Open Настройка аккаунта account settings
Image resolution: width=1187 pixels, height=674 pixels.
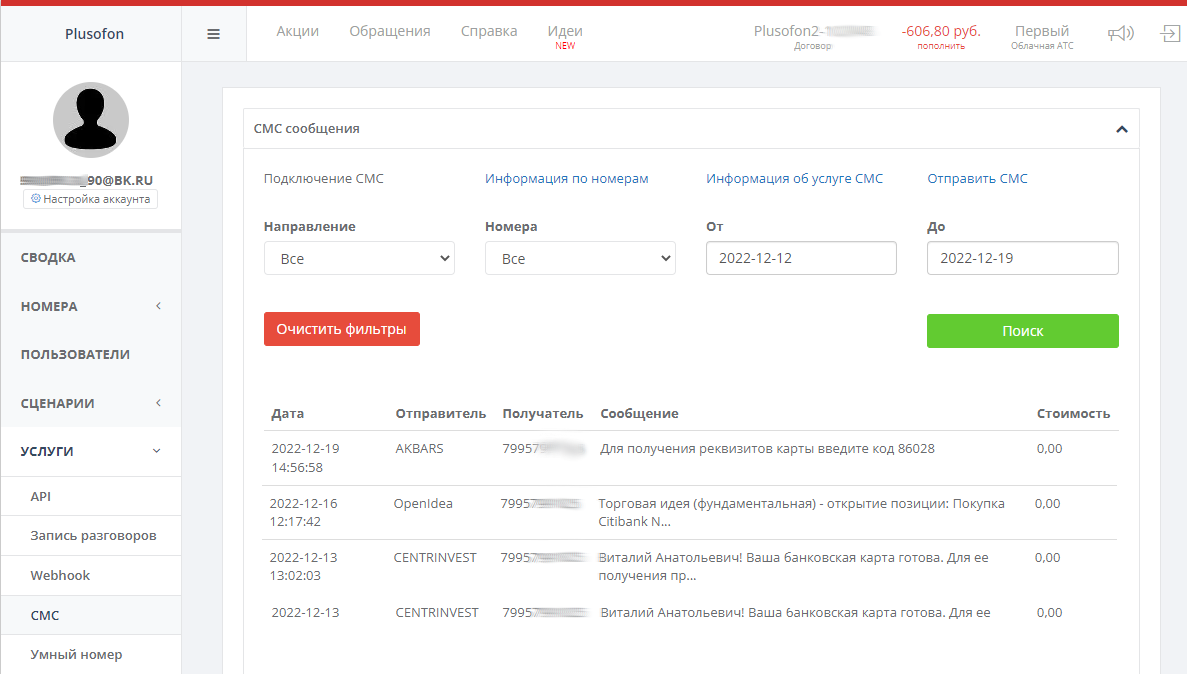pyautogui.click(x=90, y=199)
